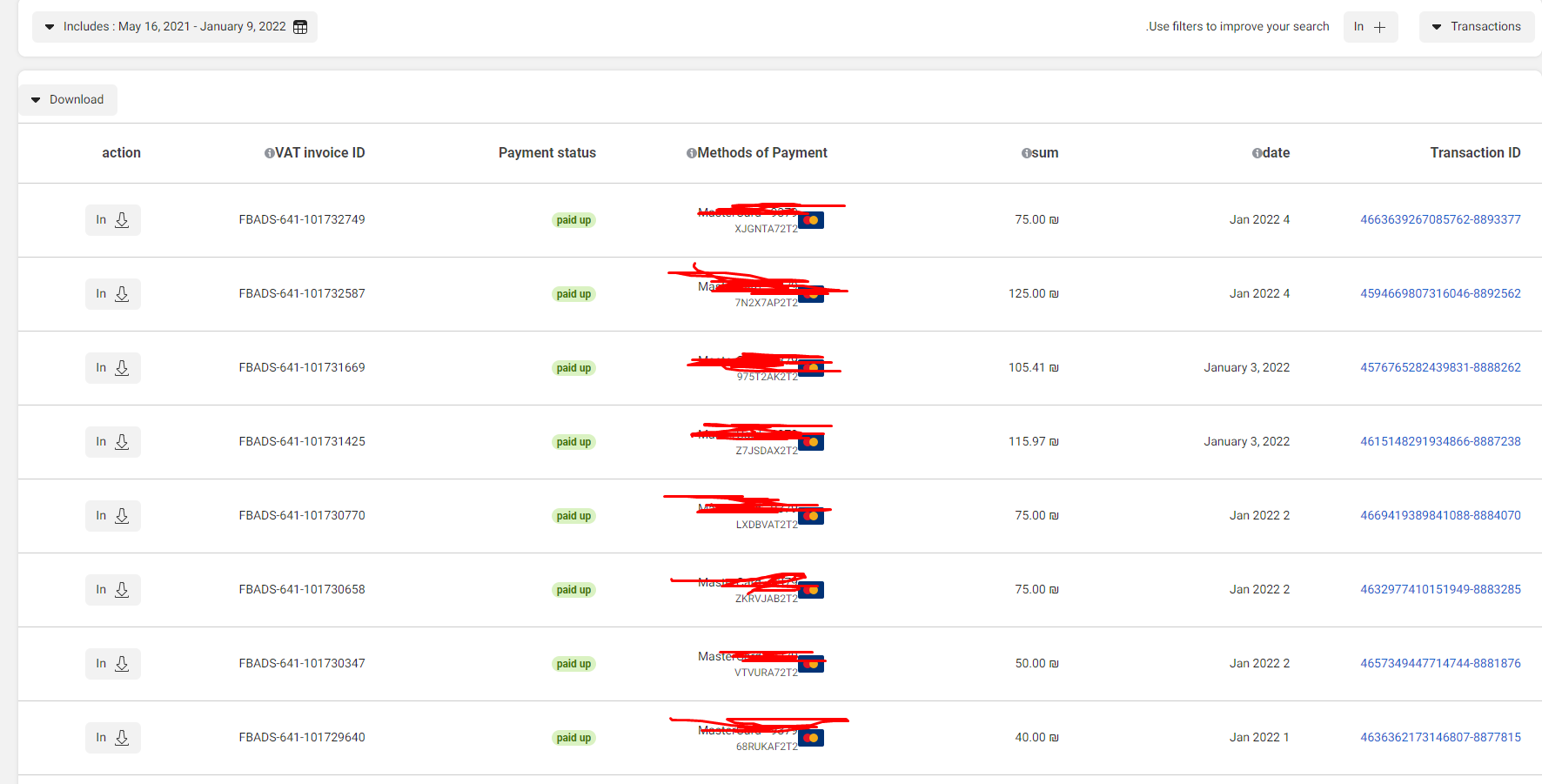Image resolution: width=1542 pixels, height=784 pixels.
Task: Click the Mastercard logo in the XJGNTA72T2 row
Action: [811, 220]
